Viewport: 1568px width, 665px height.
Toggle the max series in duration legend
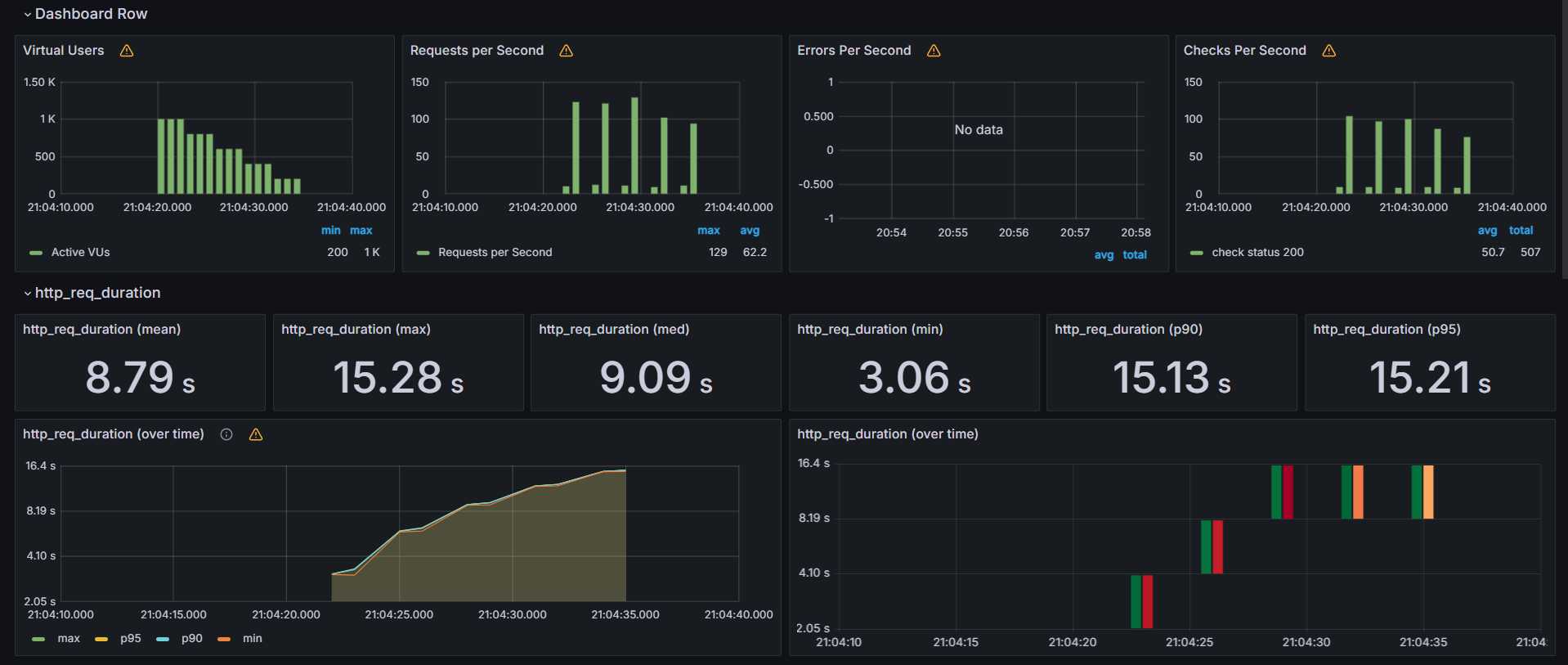click(69, 638)
